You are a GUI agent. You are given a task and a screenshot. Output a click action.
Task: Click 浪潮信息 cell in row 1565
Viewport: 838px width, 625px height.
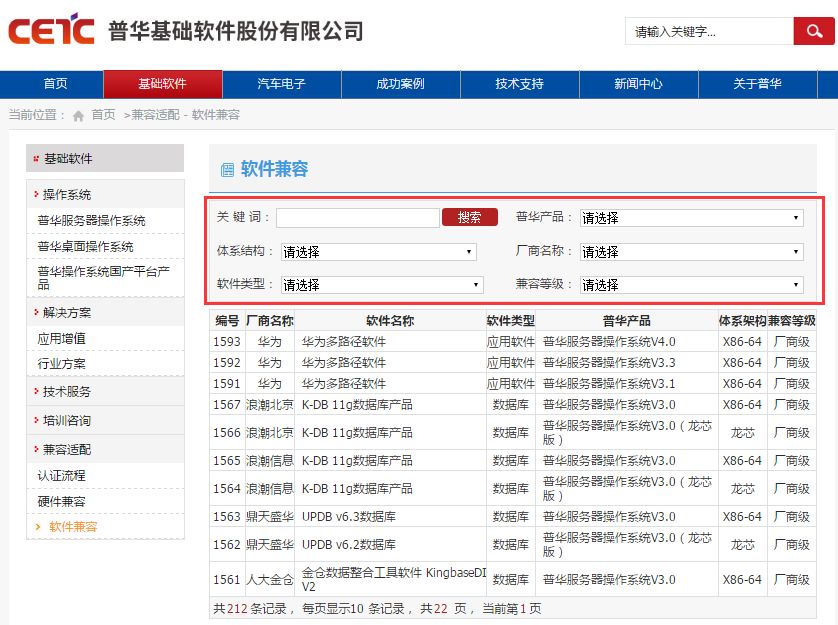point(270,461)
